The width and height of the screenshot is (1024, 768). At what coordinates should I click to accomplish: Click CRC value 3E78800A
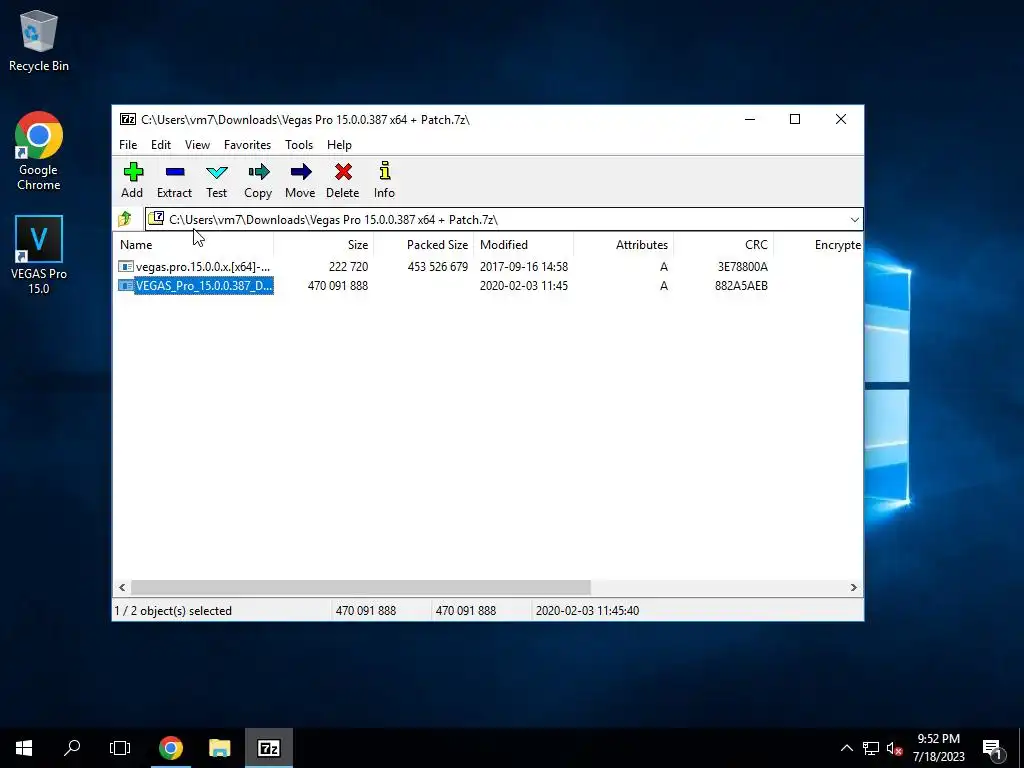pos(743,266)
